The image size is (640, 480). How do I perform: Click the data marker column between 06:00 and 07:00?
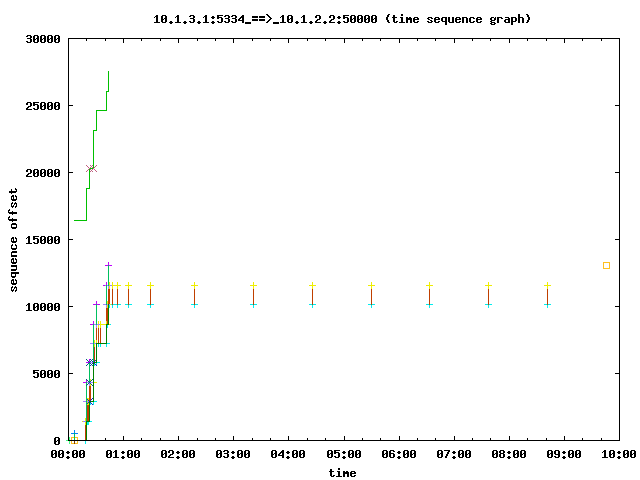(x=429, y=295)
